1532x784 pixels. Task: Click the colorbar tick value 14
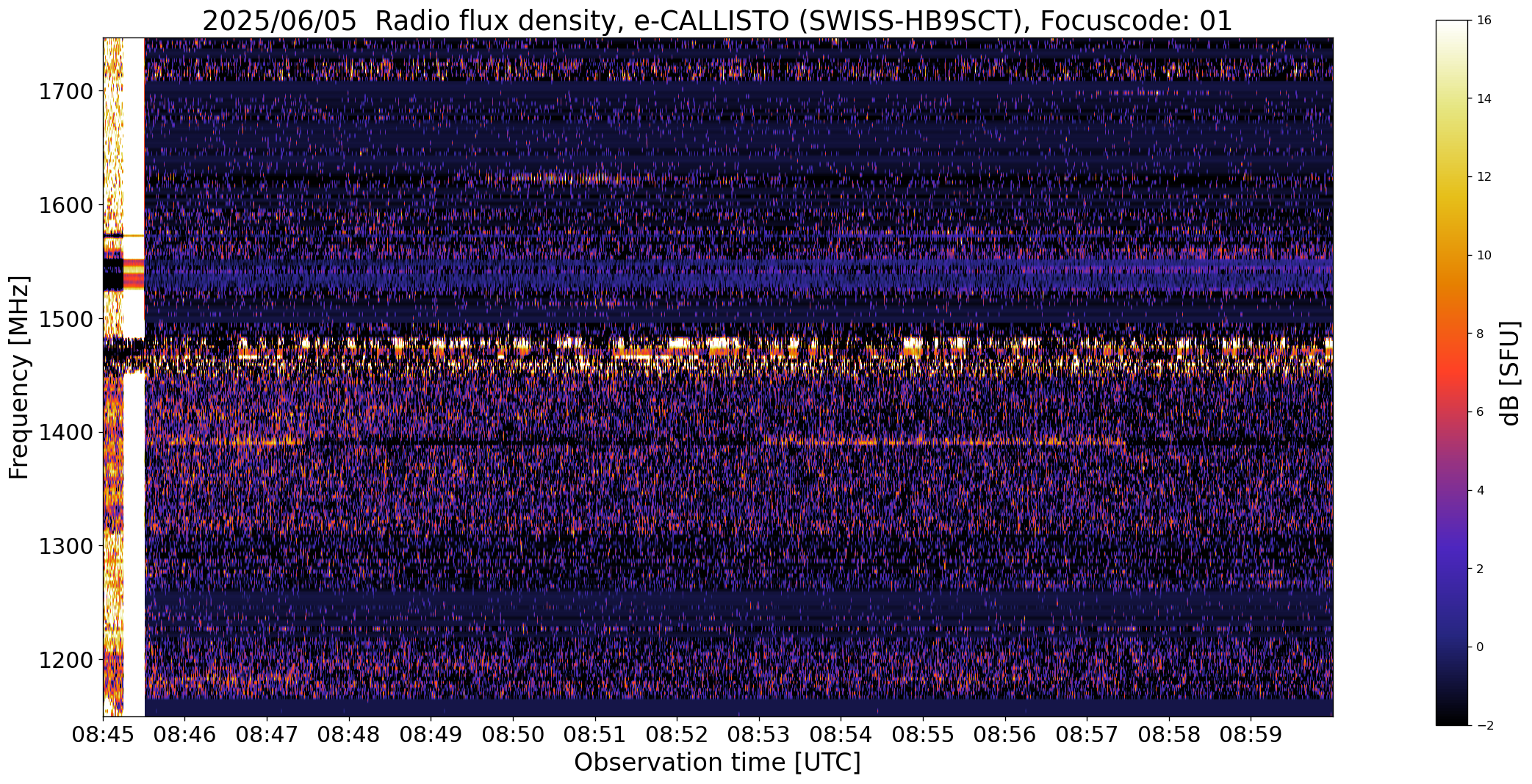1484,98
